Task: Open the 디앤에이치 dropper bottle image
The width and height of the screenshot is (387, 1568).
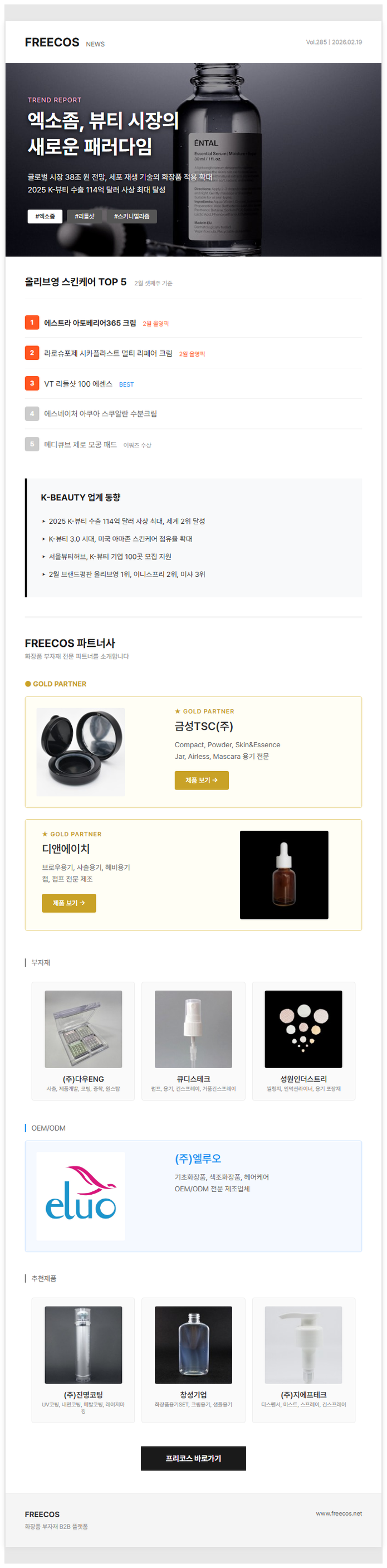Action: point(284,875)
